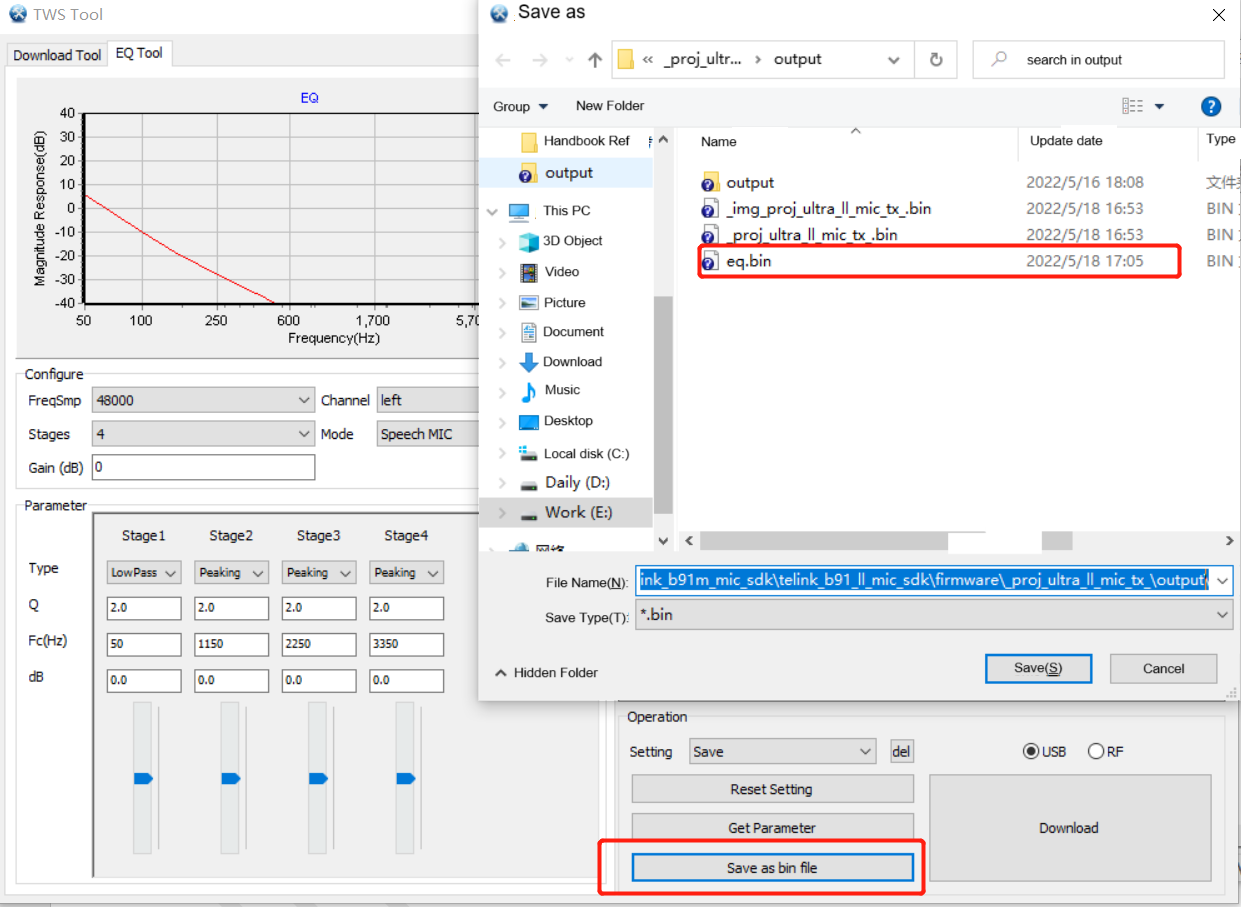Click the up-directory arrow in Save as dialog
The height and width of the screenshot is (907, 1241).
pos(595,60)
